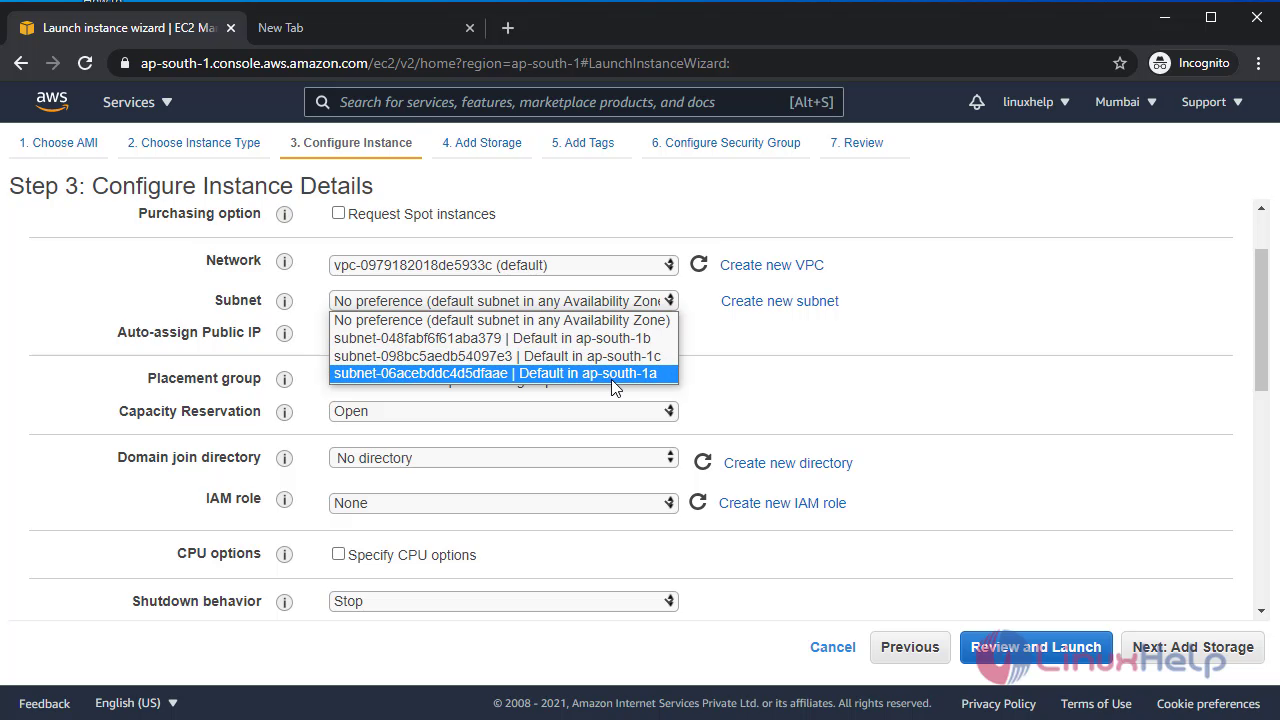Click Next: Add Storage button
Image resolution: width=1280 pixels, height=720 pixels.
(x=1193, y=647)
